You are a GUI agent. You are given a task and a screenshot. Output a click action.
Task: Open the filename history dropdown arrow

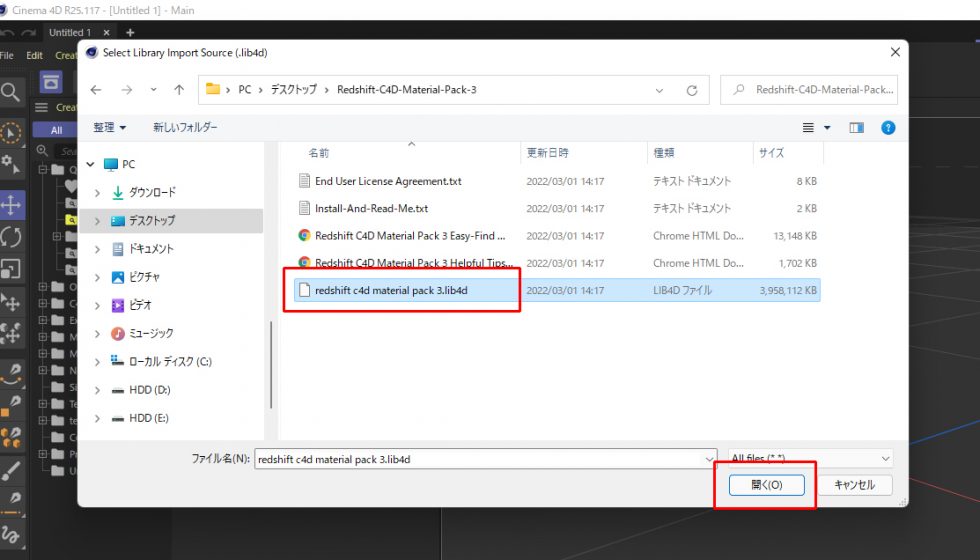tap(709, 459)
